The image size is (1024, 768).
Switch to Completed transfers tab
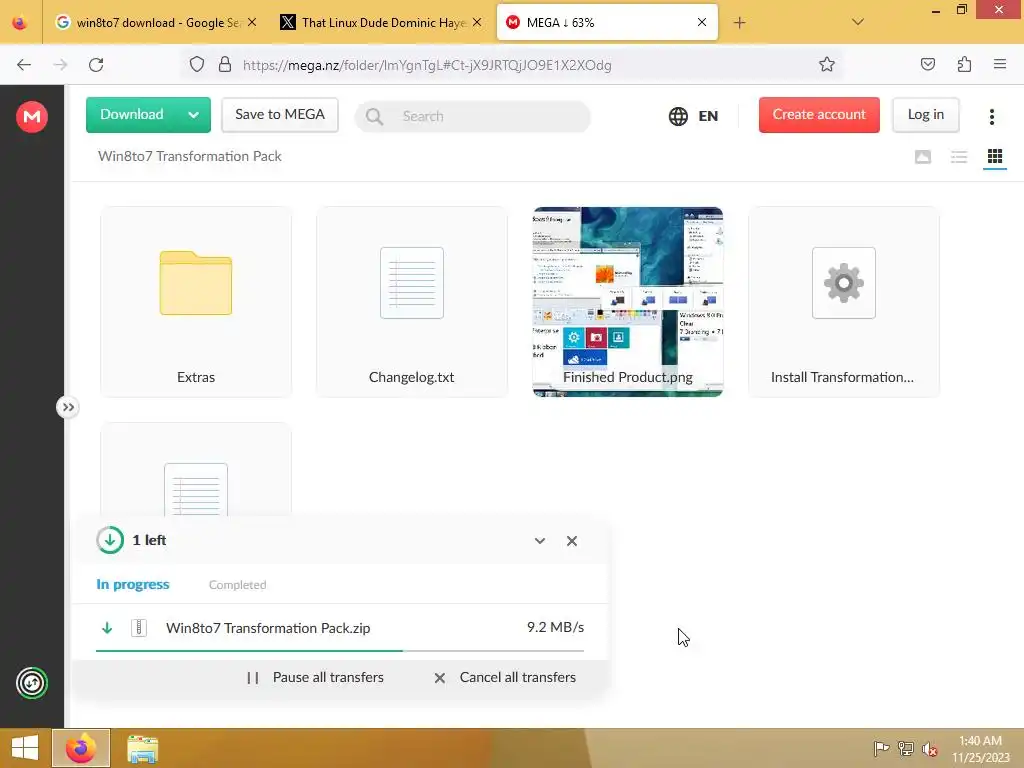point(237,585)
